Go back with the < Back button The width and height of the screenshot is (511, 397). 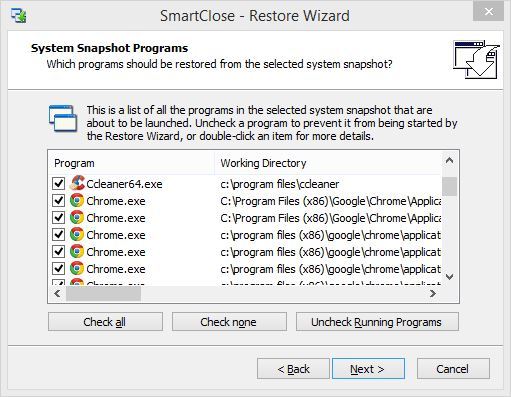293,369
